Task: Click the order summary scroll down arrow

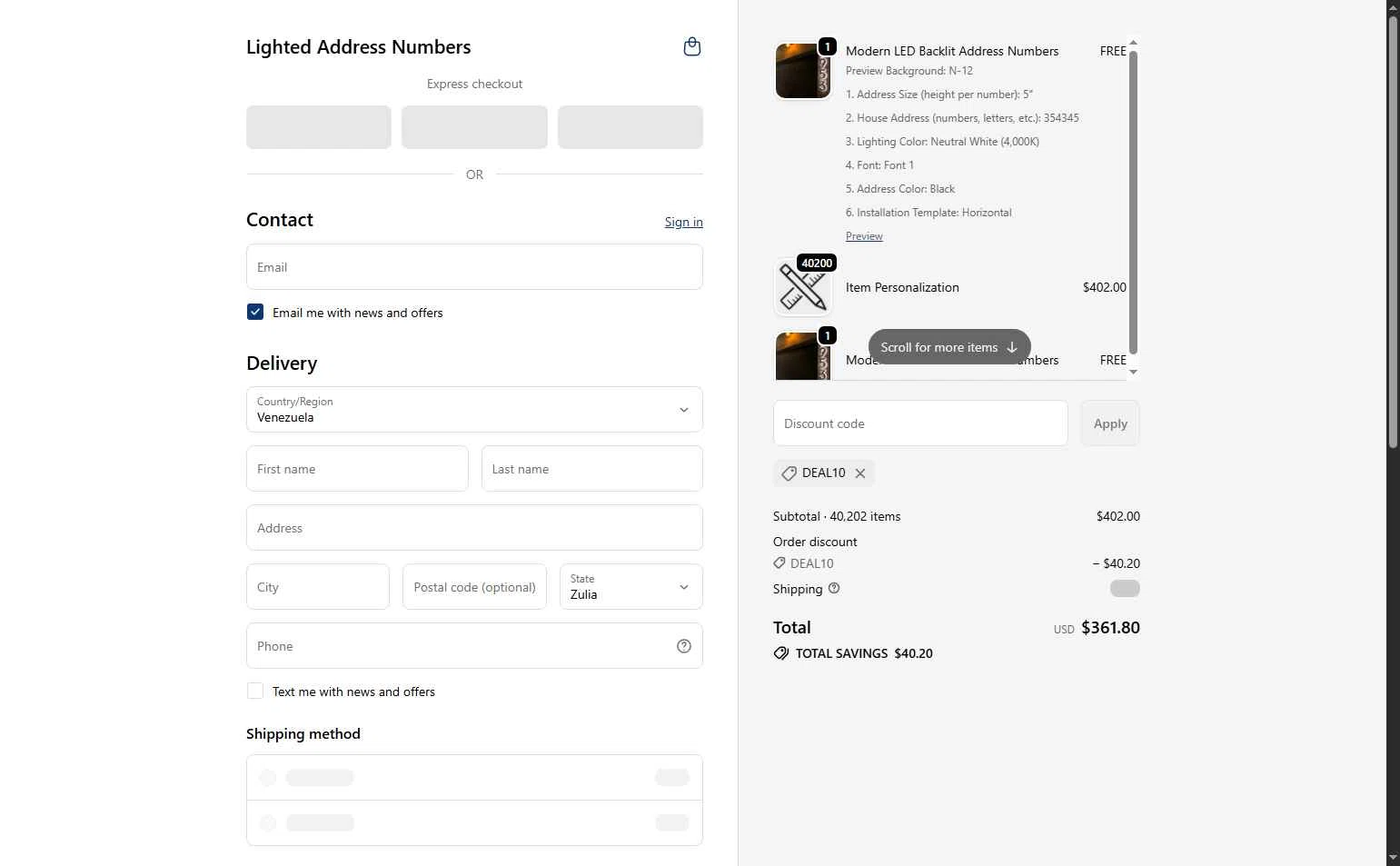Action: tap(1133, 372)
